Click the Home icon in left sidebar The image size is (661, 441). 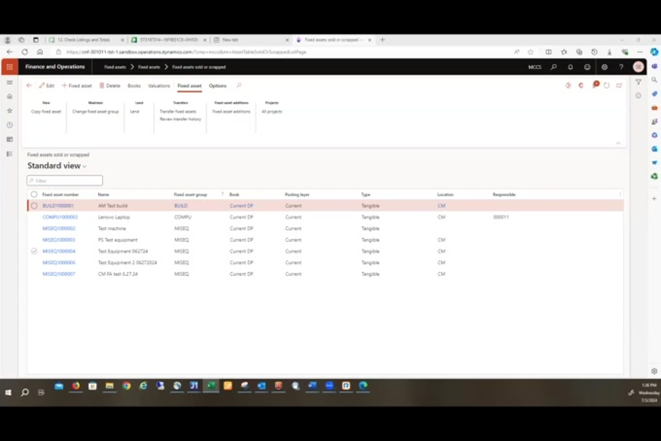10,97
